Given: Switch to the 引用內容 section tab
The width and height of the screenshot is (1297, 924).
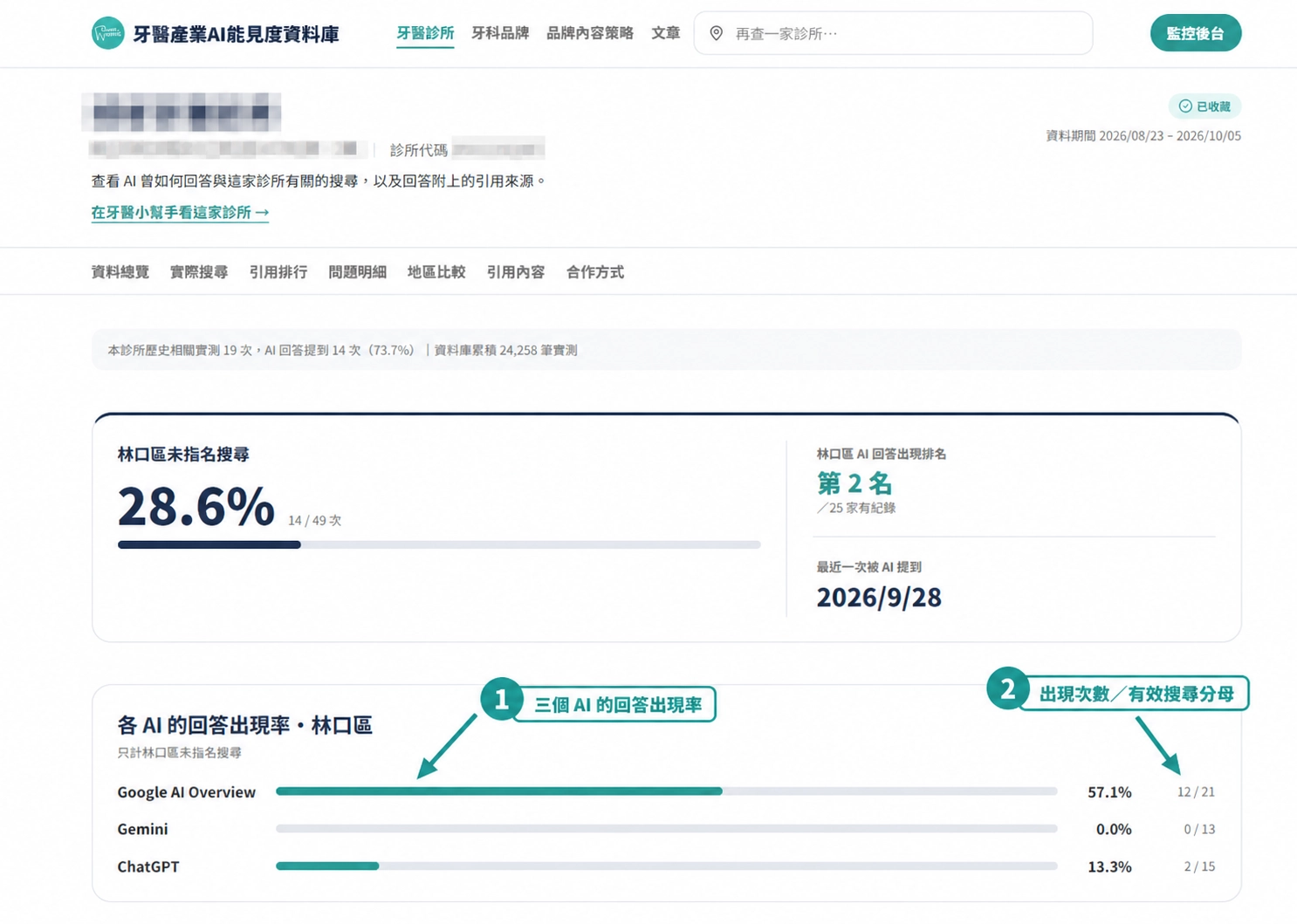Looking at the screenshot, I should coord(516,272).
